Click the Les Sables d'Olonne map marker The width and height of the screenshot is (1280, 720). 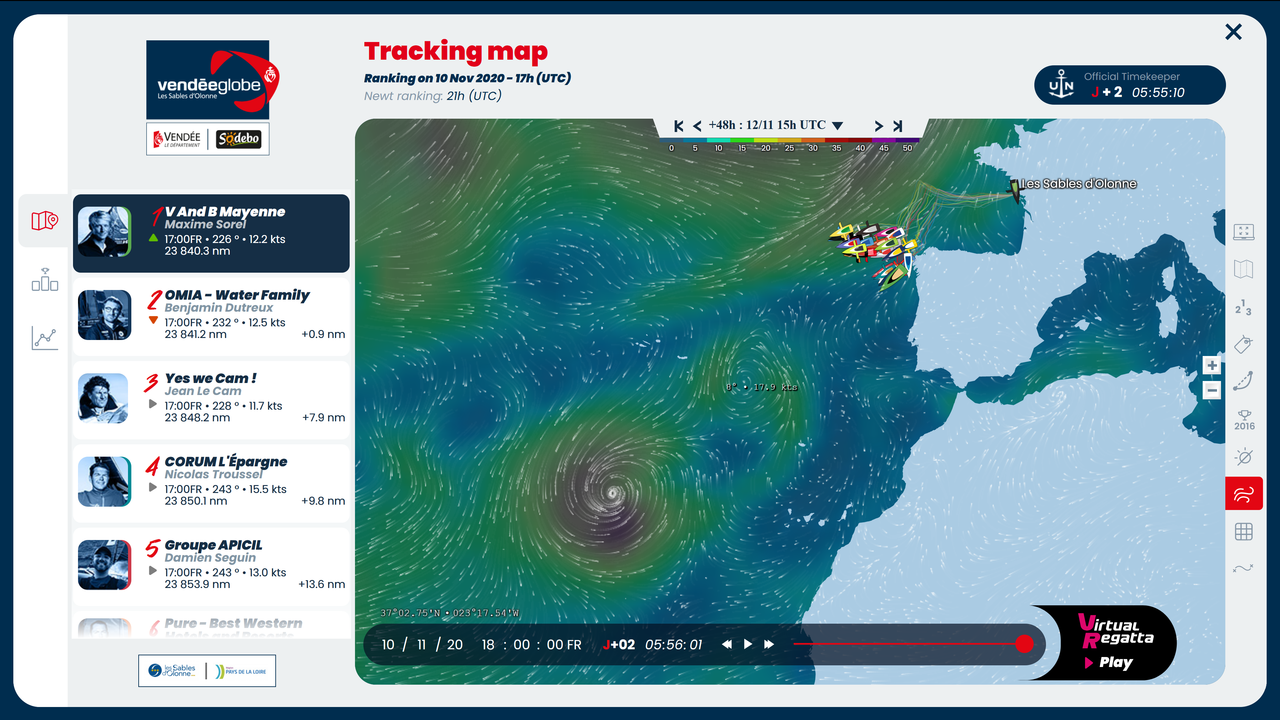1017,189
